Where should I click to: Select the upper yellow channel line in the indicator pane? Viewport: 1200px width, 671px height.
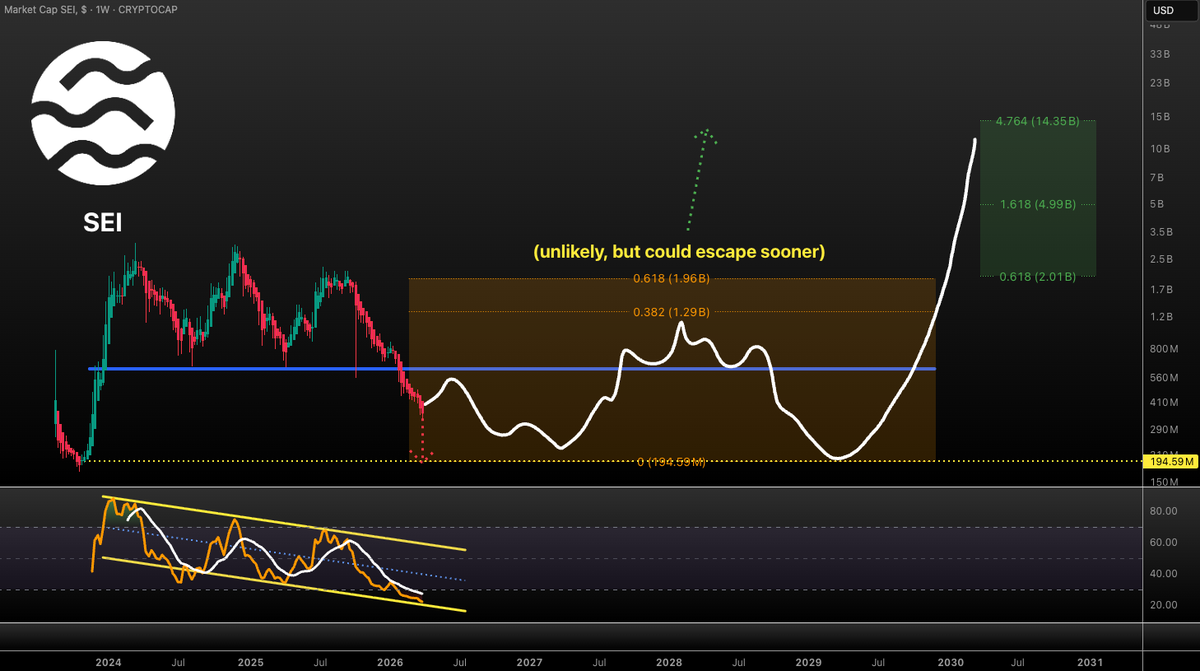(285, 522)
